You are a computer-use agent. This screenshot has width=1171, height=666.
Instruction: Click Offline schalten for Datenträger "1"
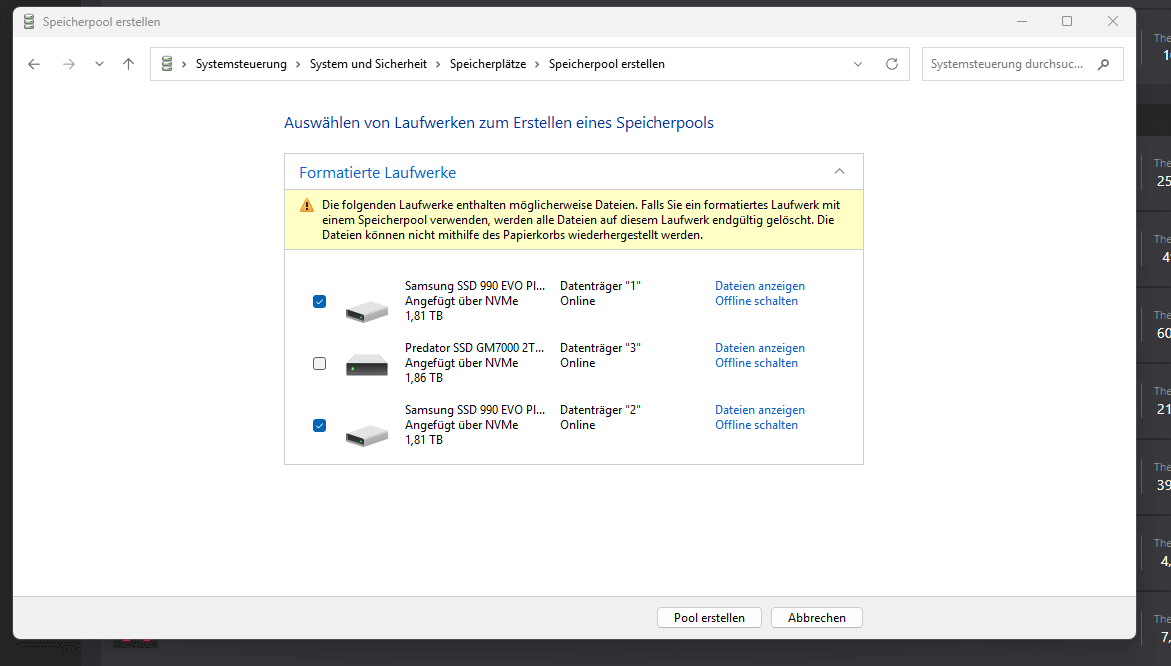click(x=756, y=301)
